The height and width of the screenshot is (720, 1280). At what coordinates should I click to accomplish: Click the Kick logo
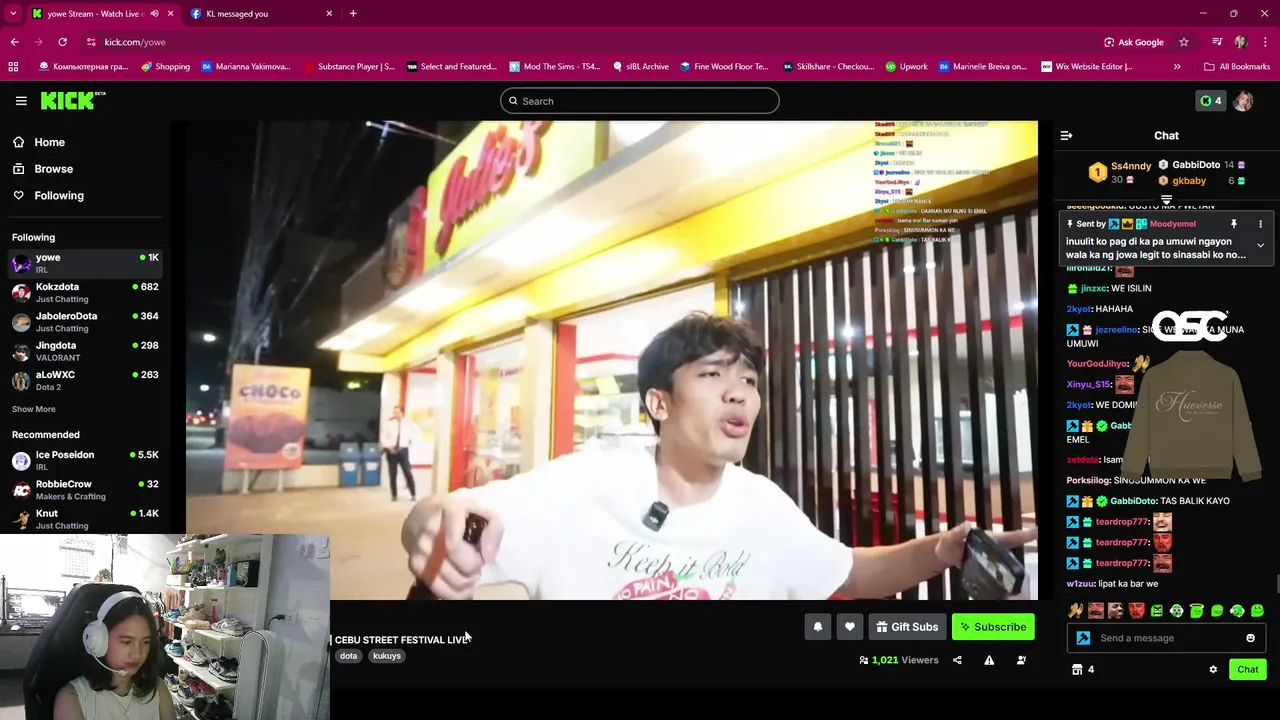click(x=72, y=100)
